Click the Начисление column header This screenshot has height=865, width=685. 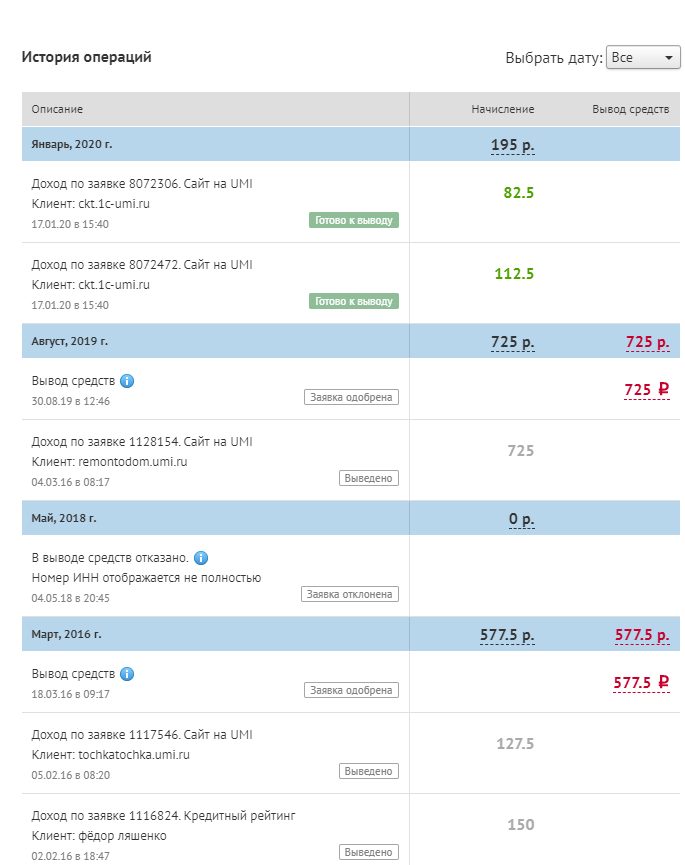pyautogui.click(x=503, y=109)
